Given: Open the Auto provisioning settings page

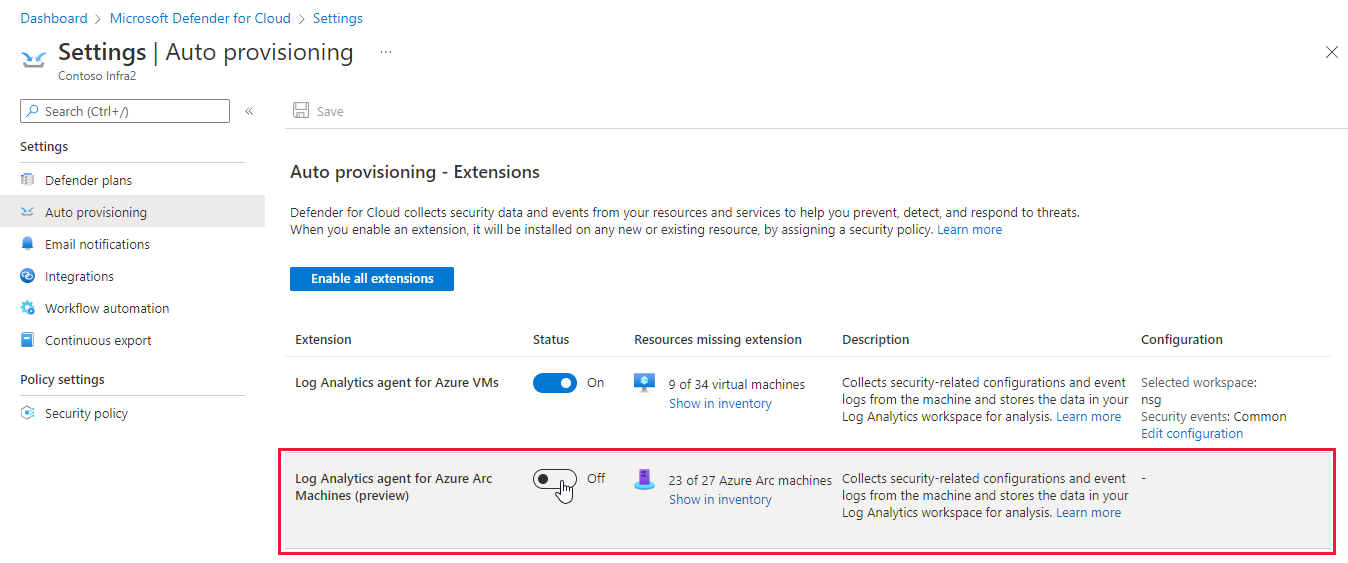Looking at the screenshot, I should 95,212.
